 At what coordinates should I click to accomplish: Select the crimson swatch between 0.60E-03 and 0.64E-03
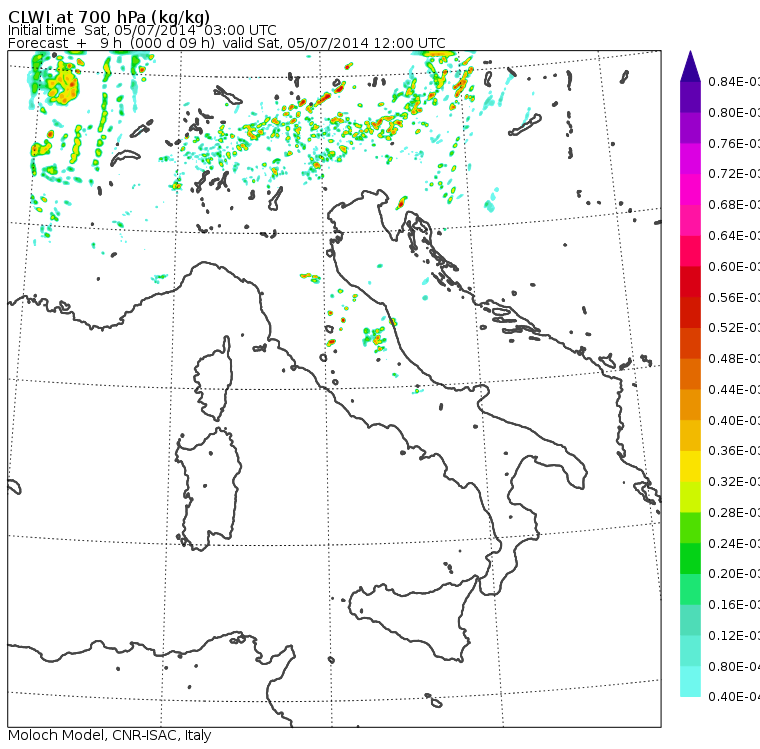click(690, 251)
